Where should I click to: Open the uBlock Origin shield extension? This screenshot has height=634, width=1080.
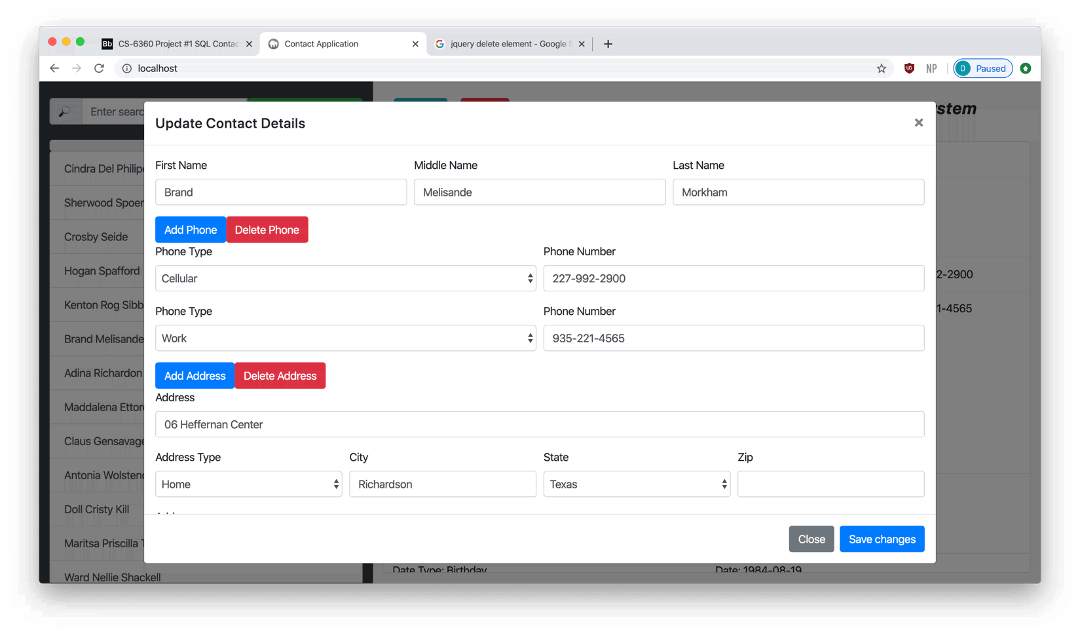[x=908, y=68]
